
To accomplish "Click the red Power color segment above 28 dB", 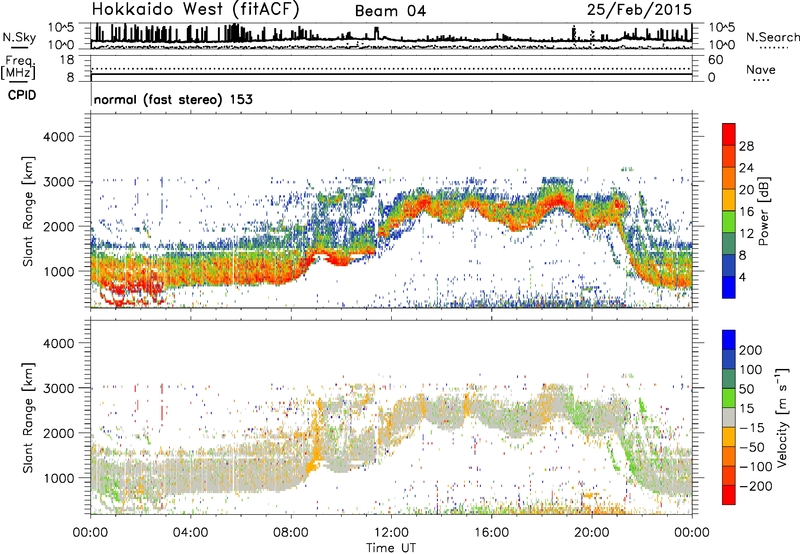I will point(729,135).
